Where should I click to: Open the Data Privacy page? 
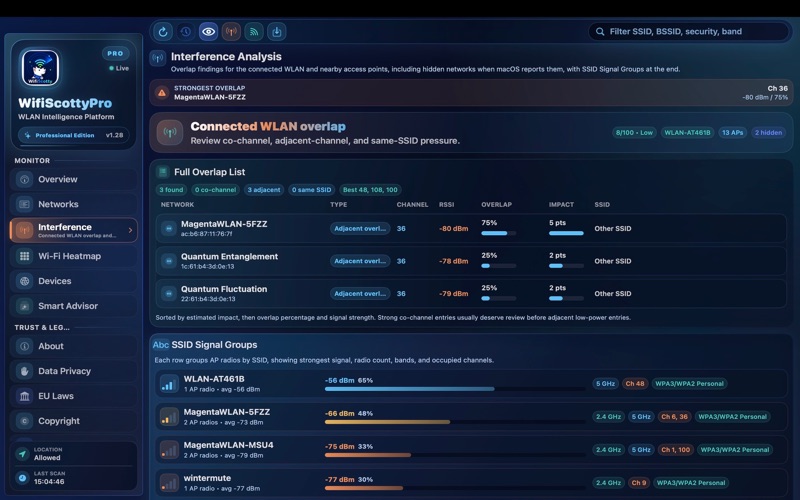[73, 371]
